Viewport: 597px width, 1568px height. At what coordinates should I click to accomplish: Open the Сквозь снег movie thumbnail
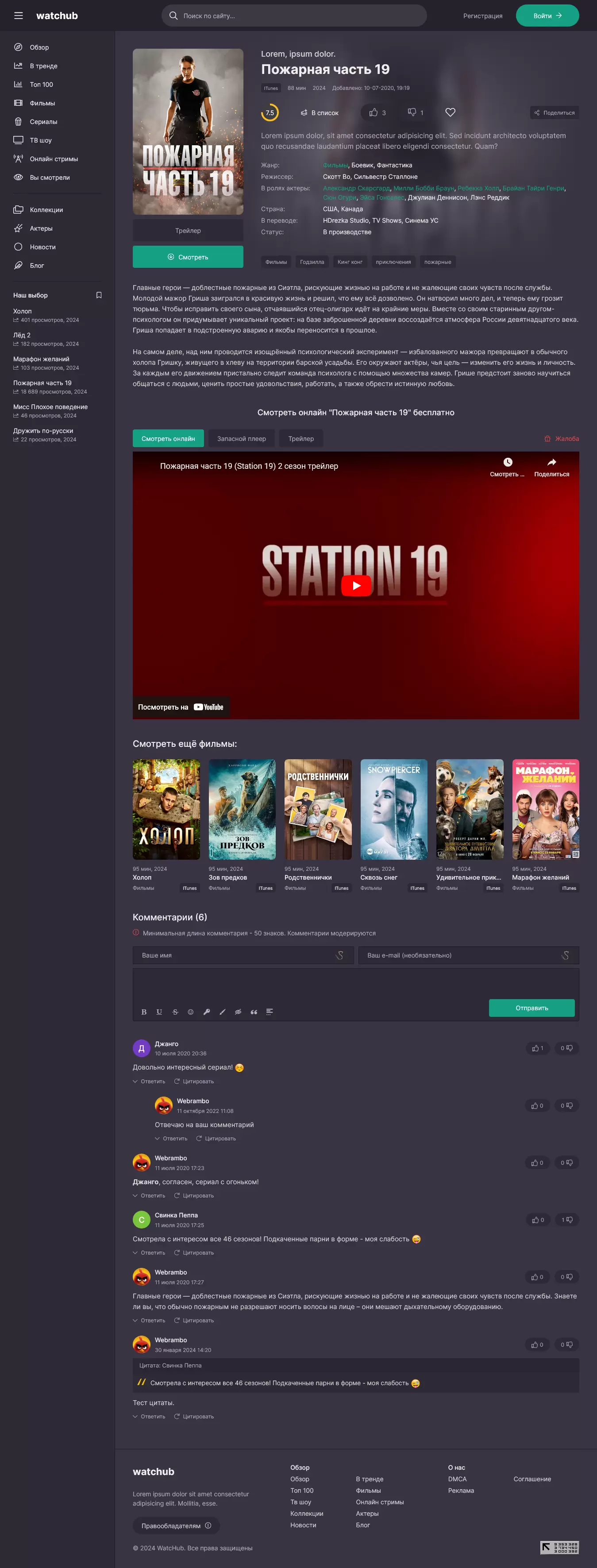coord(394,810)
